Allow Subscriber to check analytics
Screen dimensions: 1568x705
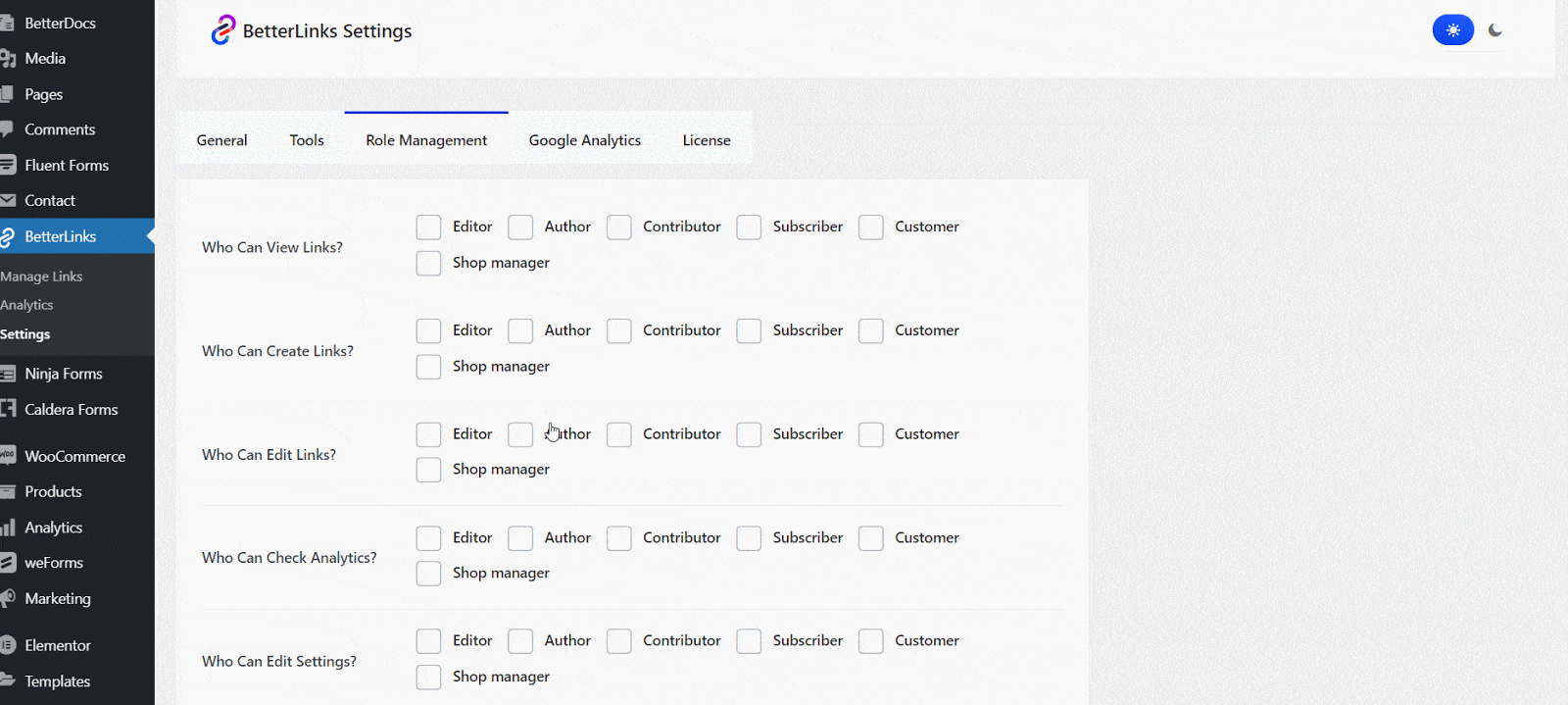coord(749,538)
